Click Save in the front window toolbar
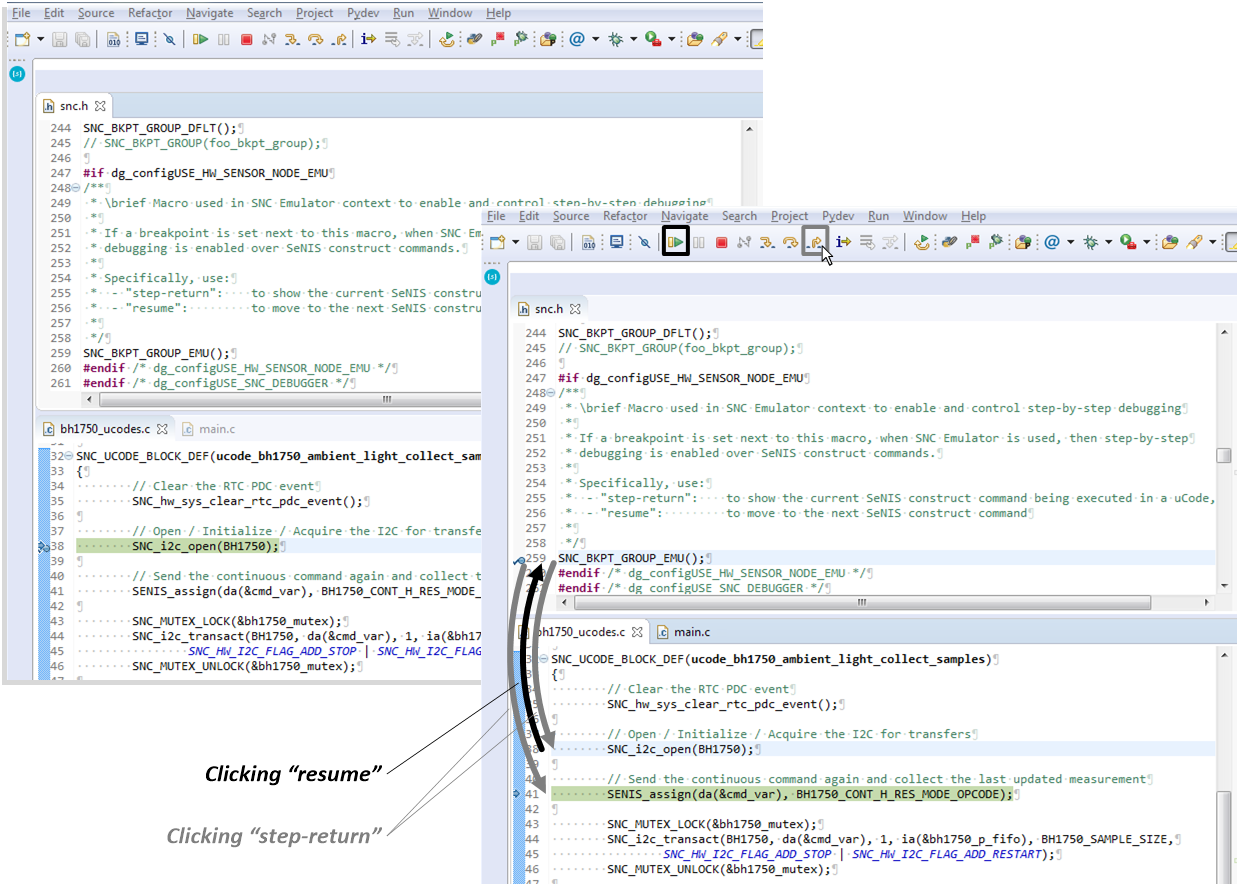This screenshot has height=886, width=1239. coord(535,242)
